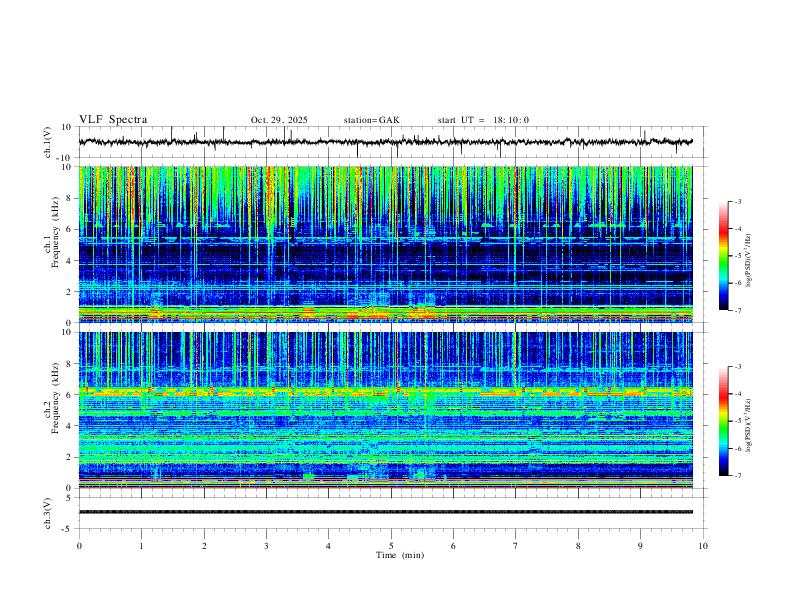This screenshot has width=792, height=612.
Task: Click the ch.1 spectrogram color scale bar
Action: point(723,256)
